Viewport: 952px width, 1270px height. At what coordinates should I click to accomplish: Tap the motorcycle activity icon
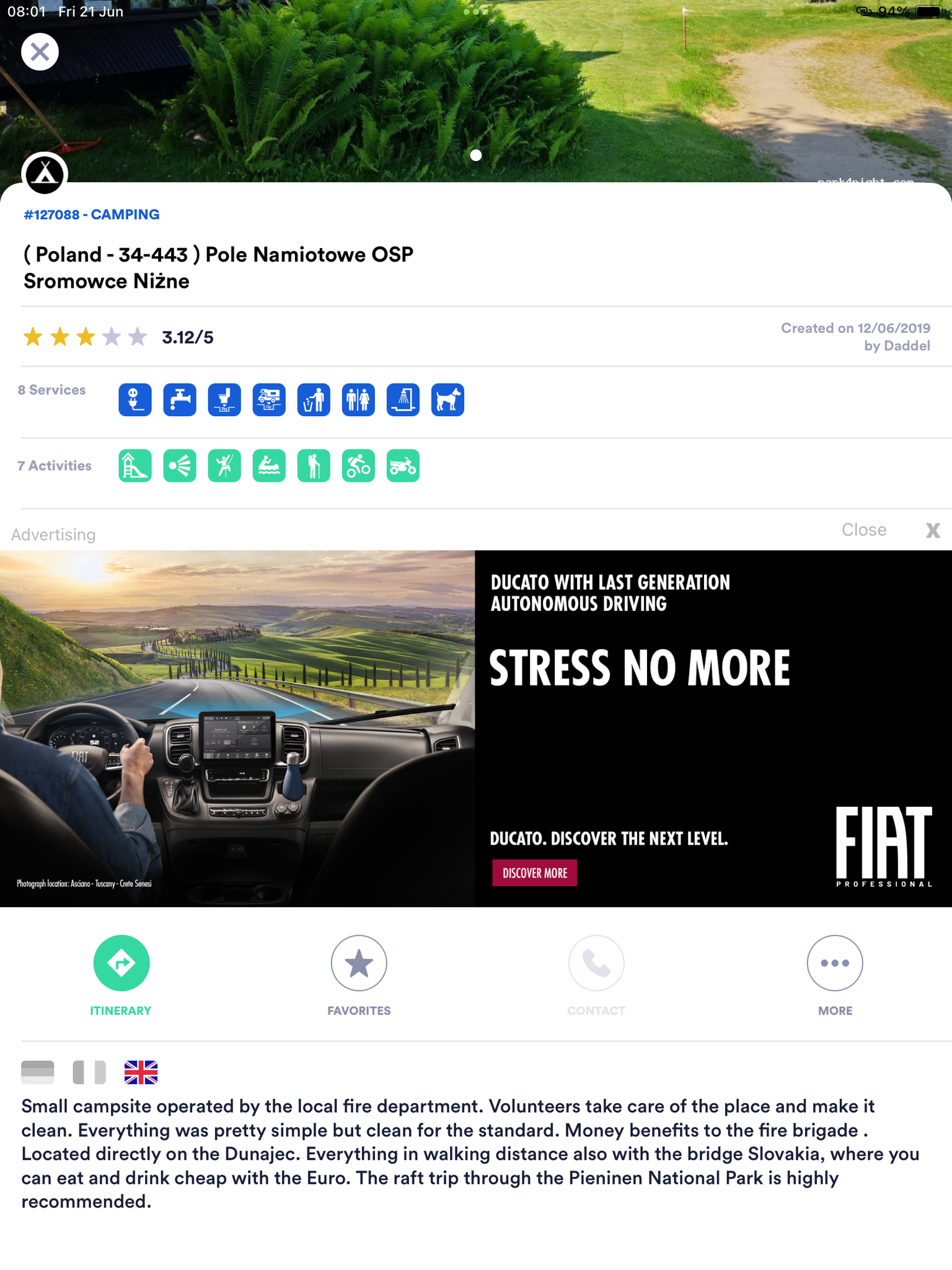coord(403,466)
